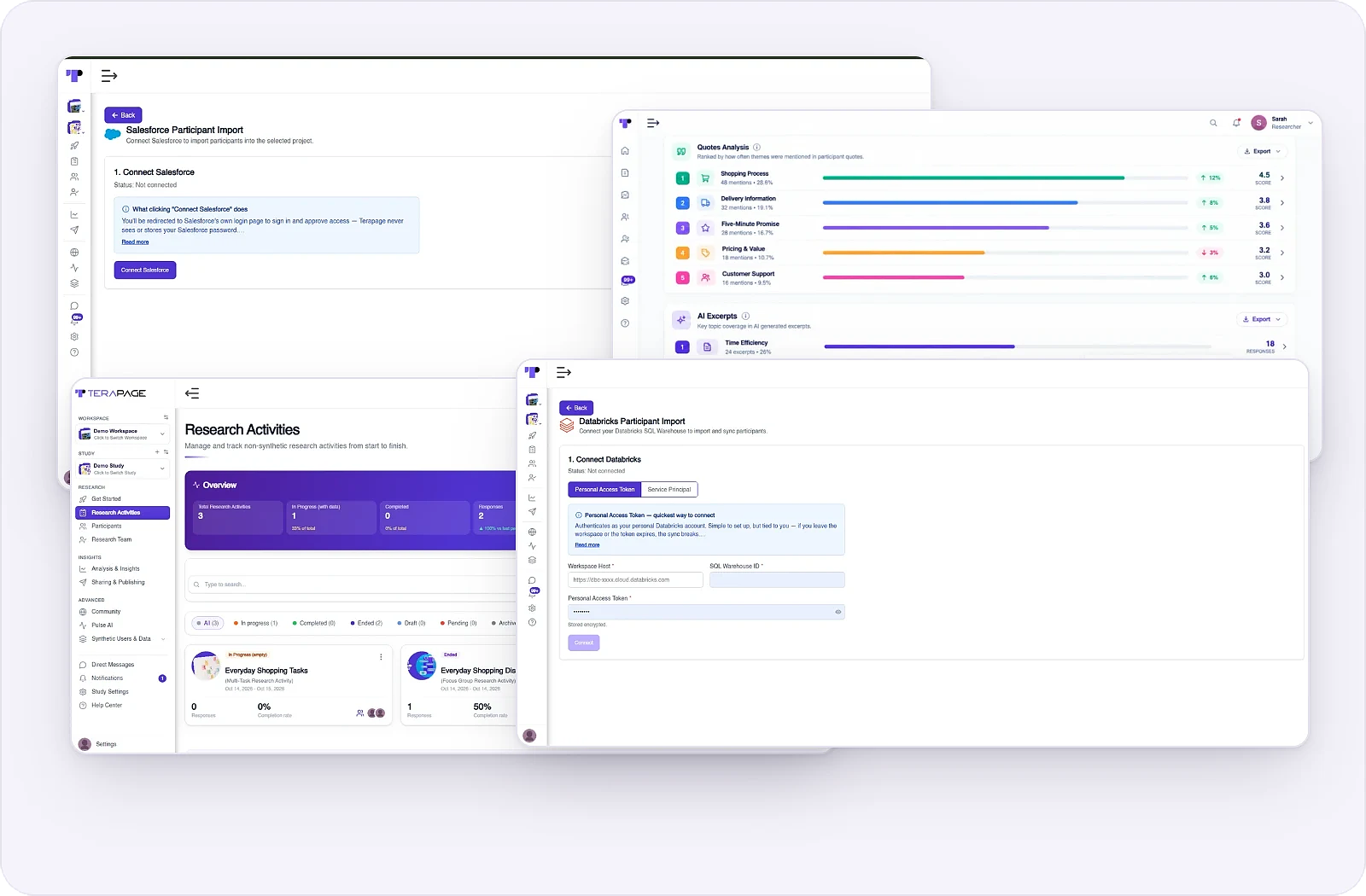Expand the menu icon in Salesforce import window
Viewport: 1366px width, 896px height.
click(109, 76)
